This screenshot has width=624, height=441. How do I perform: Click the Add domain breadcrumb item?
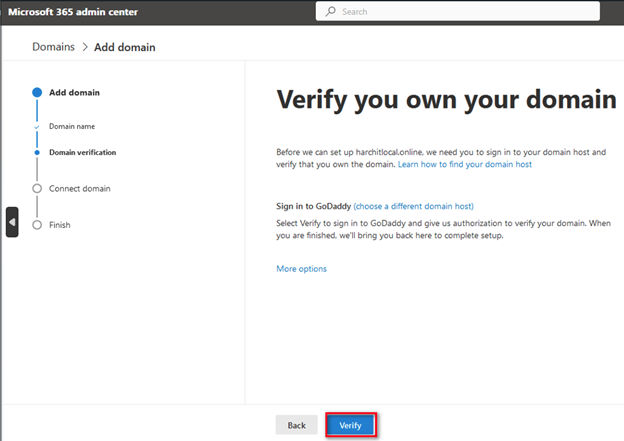tap(125, 47)
